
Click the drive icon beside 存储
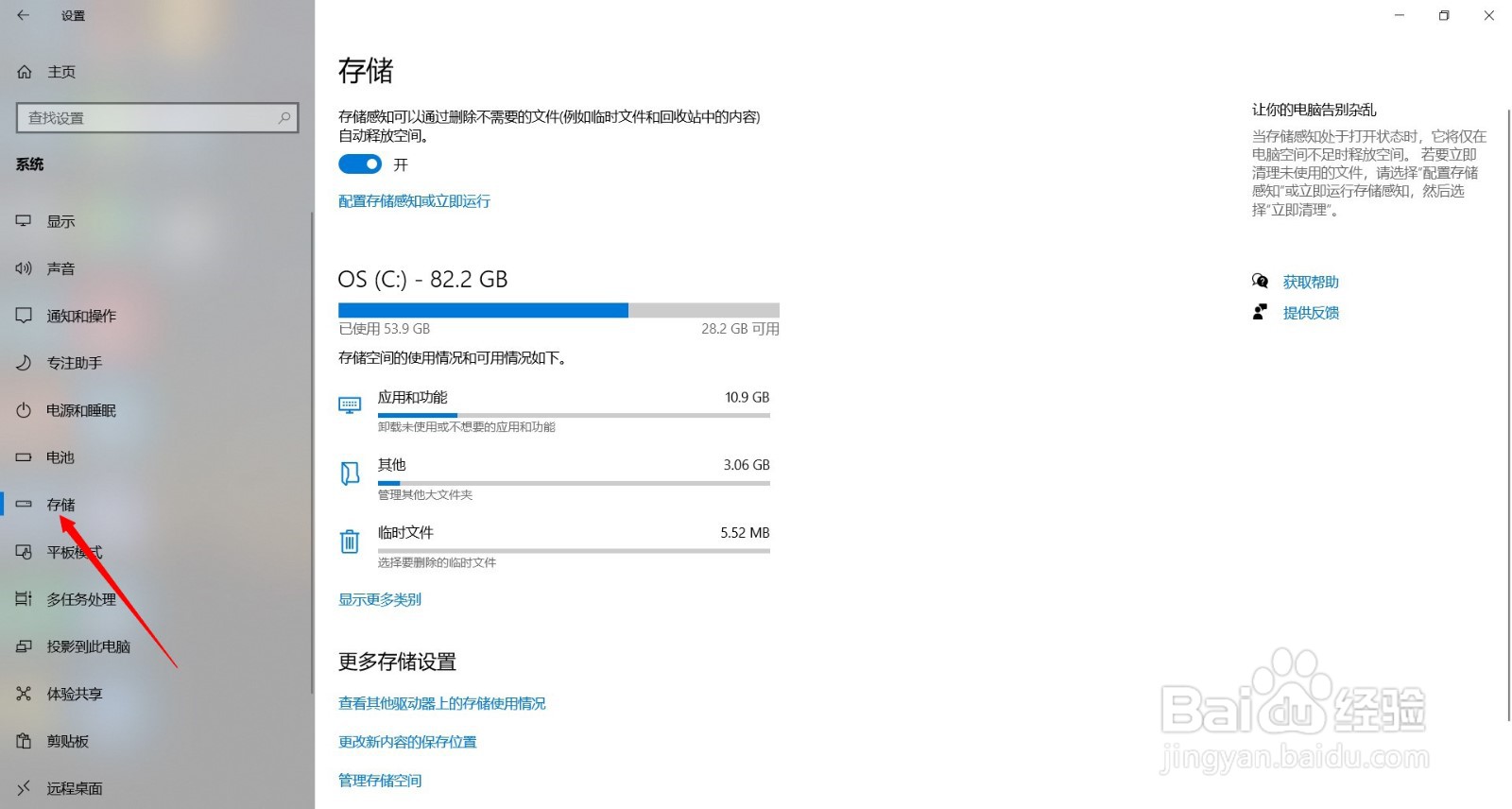click(x=24, y=505)
